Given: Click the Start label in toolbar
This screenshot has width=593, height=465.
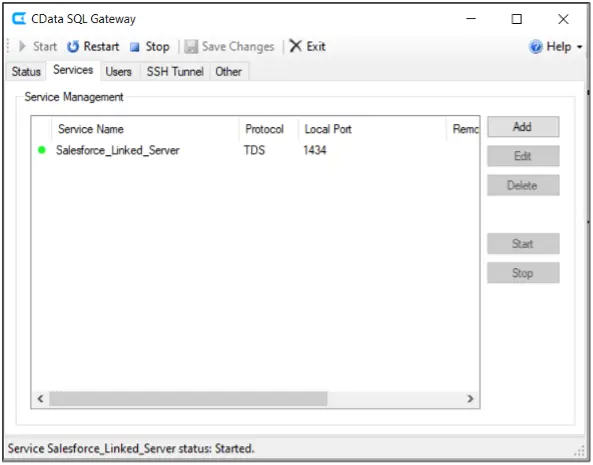Looking at the screenshot, I should point(45,46).
